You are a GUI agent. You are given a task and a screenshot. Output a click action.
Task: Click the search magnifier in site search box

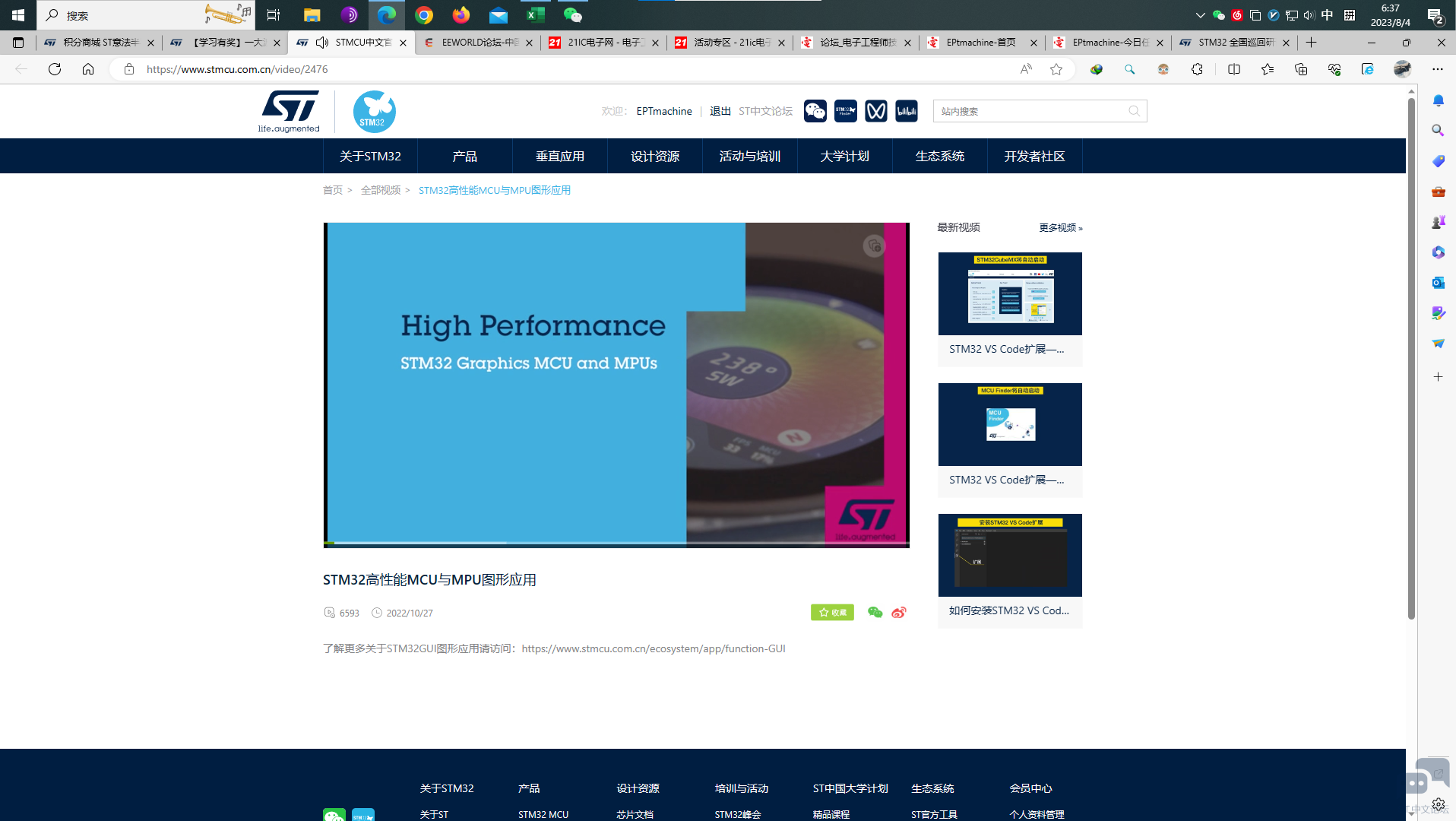click(1134, 111)
